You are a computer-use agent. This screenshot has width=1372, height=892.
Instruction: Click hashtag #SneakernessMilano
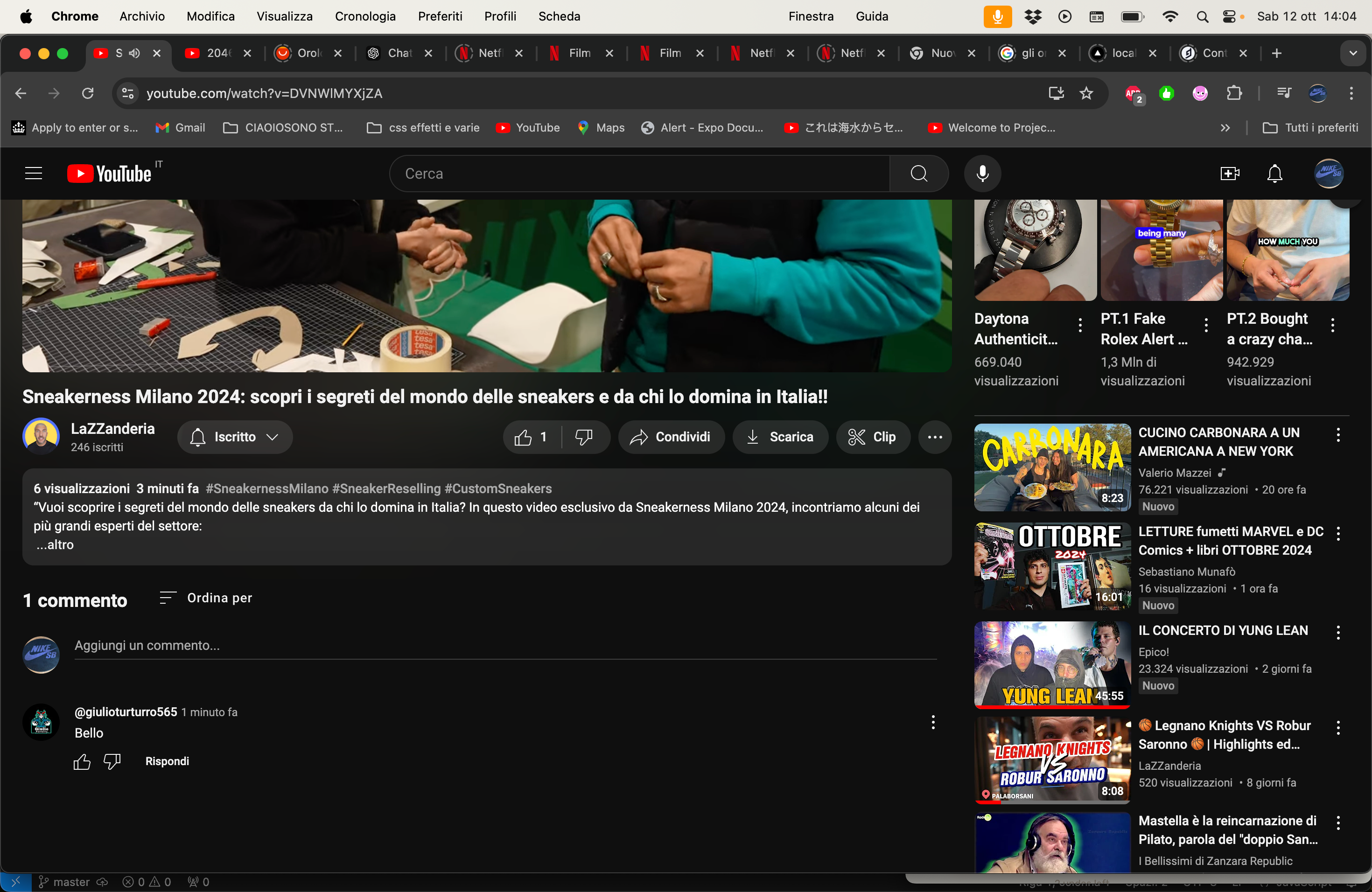[x=267, y=488]
